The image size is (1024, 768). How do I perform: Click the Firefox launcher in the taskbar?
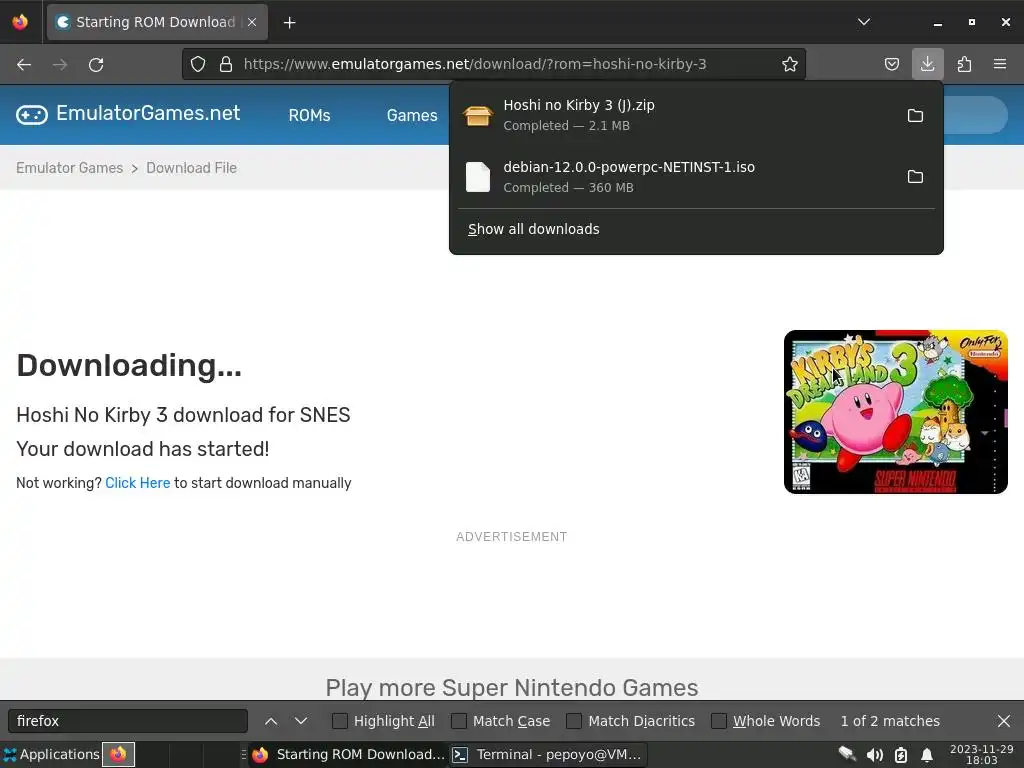click(x=118, y=754)
